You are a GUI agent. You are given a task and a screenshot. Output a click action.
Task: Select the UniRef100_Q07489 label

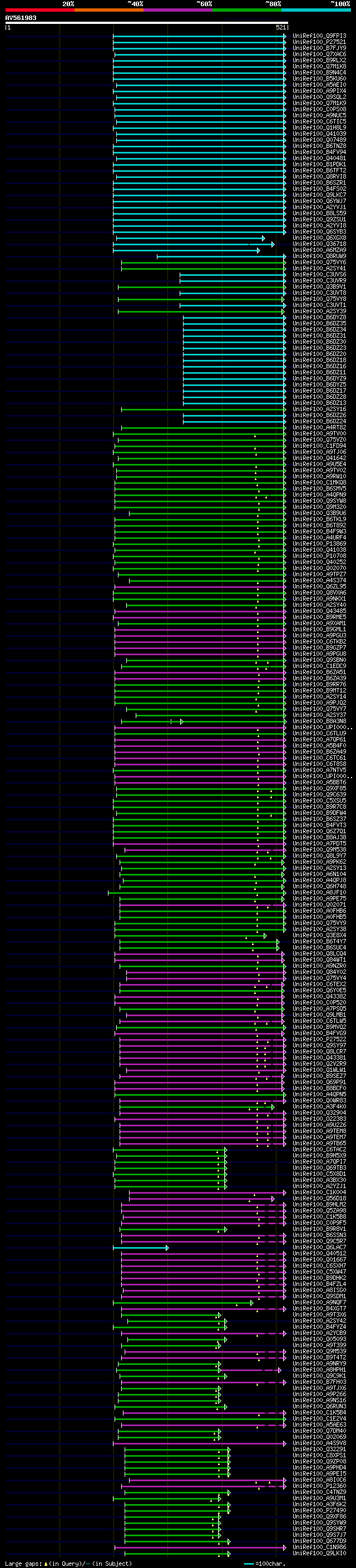click(x=319, y=140)
